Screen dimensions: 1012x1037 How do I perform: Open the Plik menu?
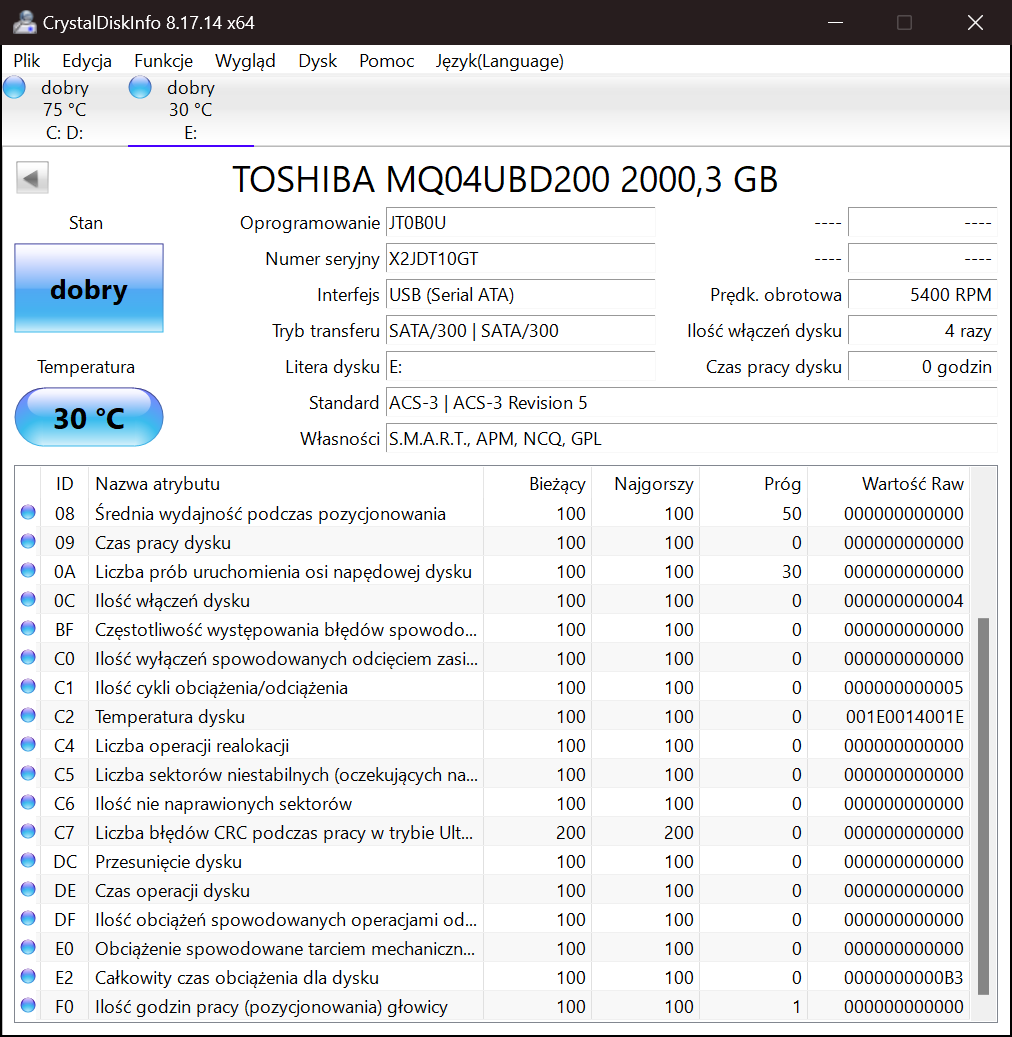[x=26, y=61]
